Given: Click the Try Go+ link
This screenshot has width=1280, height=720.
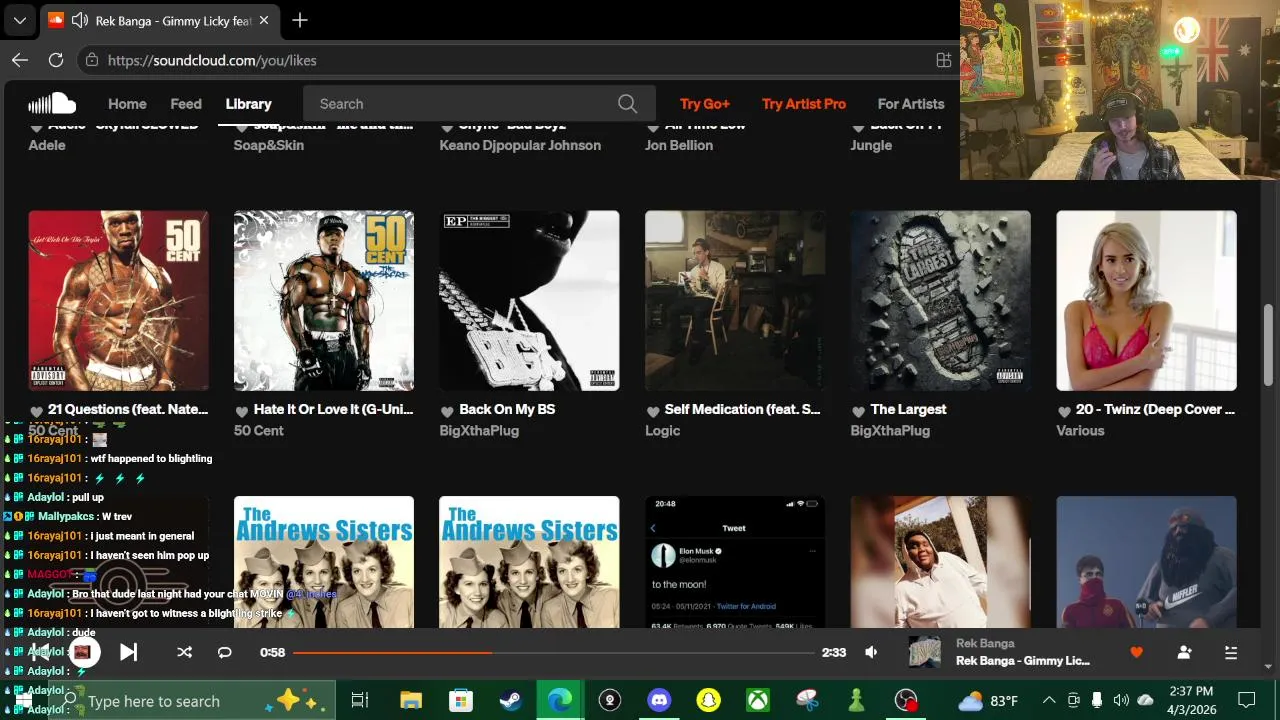Looking at the screenshot, I should pos(705,103).
